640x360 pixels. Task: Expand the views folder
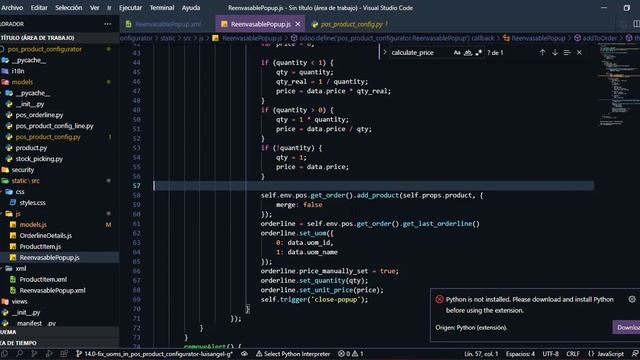(19, 302)
